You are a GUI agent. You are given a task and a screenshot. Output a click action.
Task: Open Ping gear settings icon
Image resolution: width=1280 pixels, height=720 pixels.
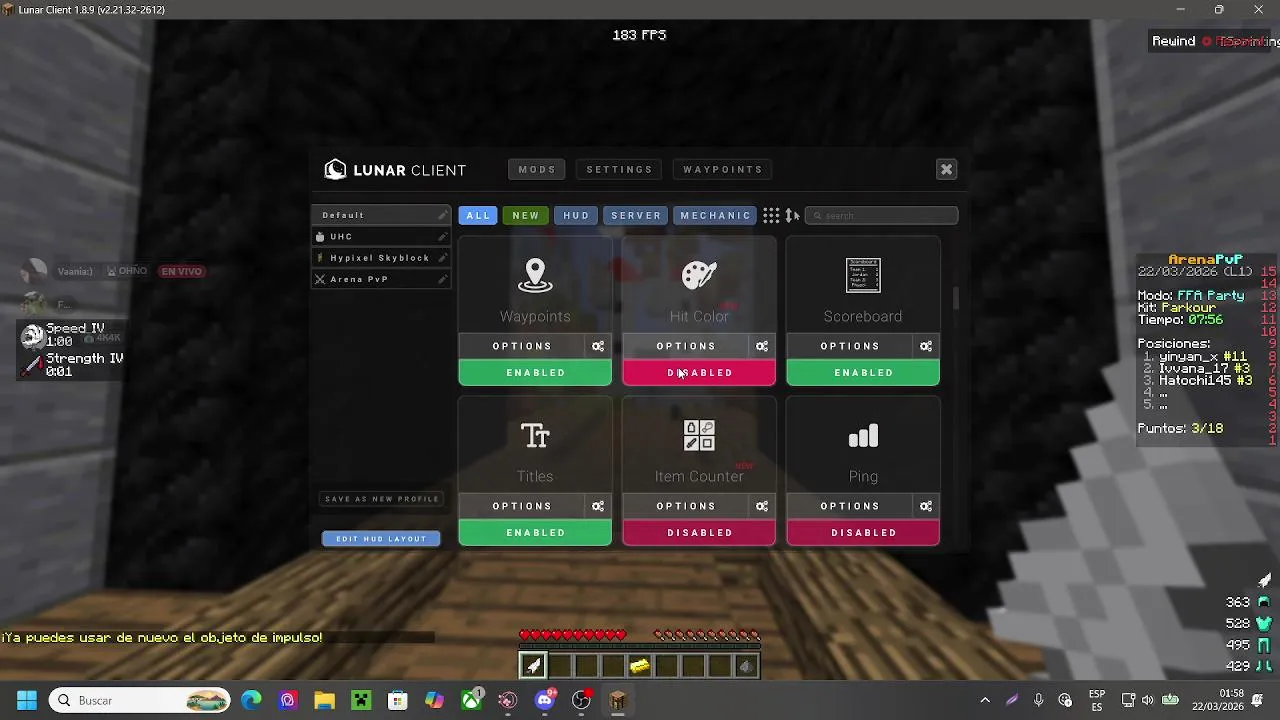click(926, 506)
